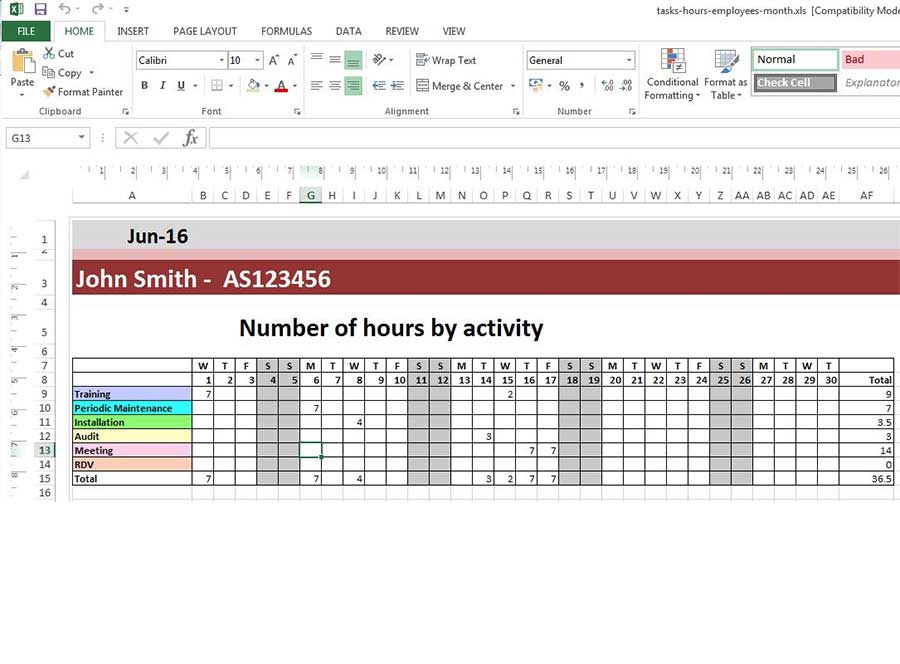Open the Merge & Center dropdown arrow
900x664 pixels.
click(x=514, y=86)
